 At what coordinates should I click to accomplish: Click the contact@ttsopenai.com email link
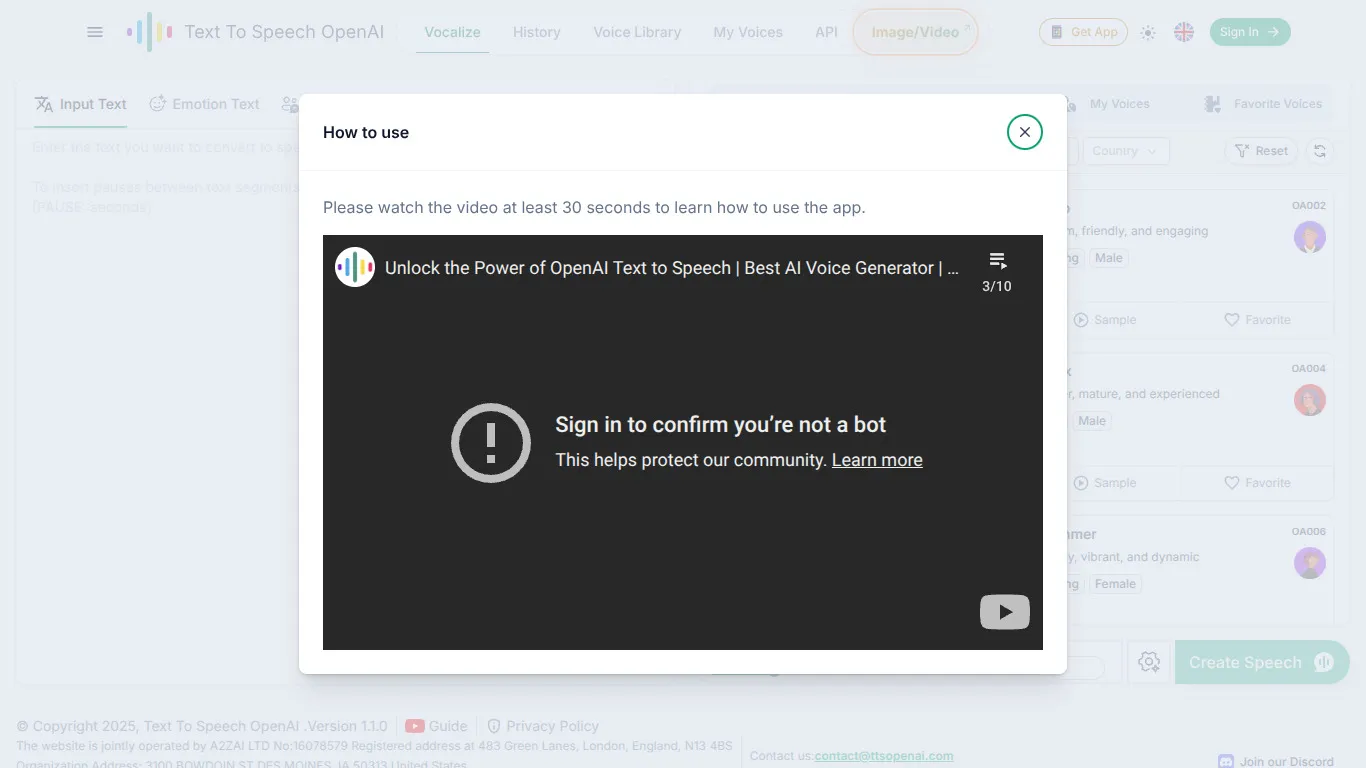tap(884, 756)
